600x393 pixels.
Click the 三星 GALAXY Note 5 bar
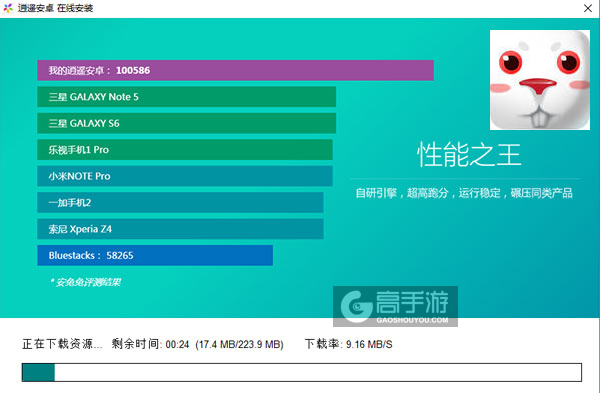(x=186, y=97)
